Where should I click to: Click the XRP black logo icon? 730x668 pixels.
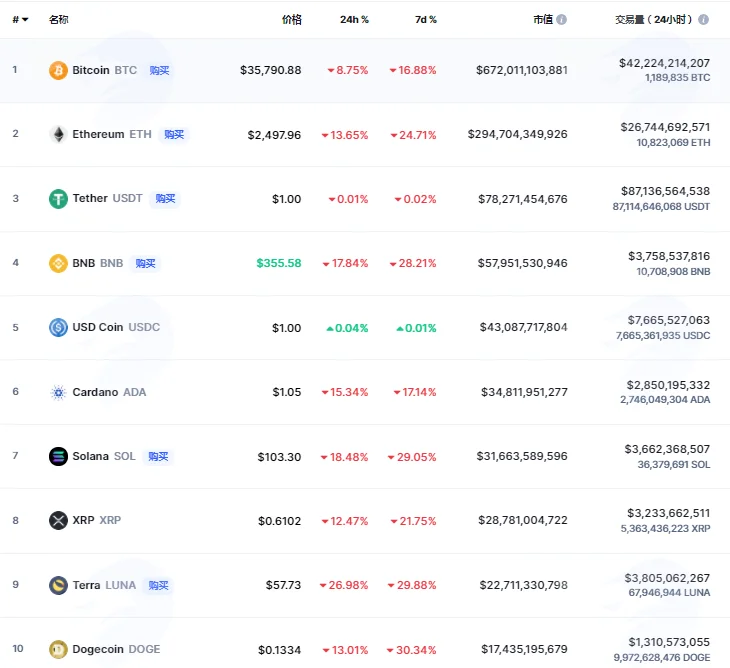[58, 520]
